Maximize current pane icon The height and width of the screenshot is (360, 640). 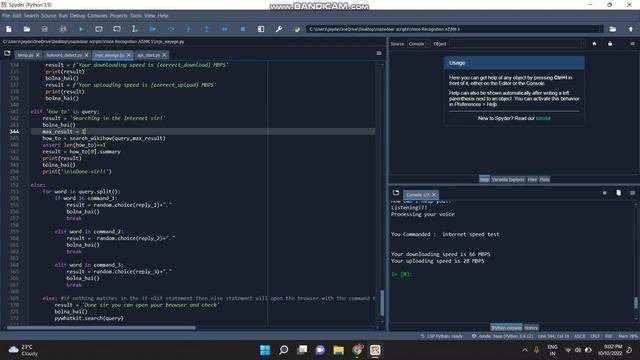point(261,29)
